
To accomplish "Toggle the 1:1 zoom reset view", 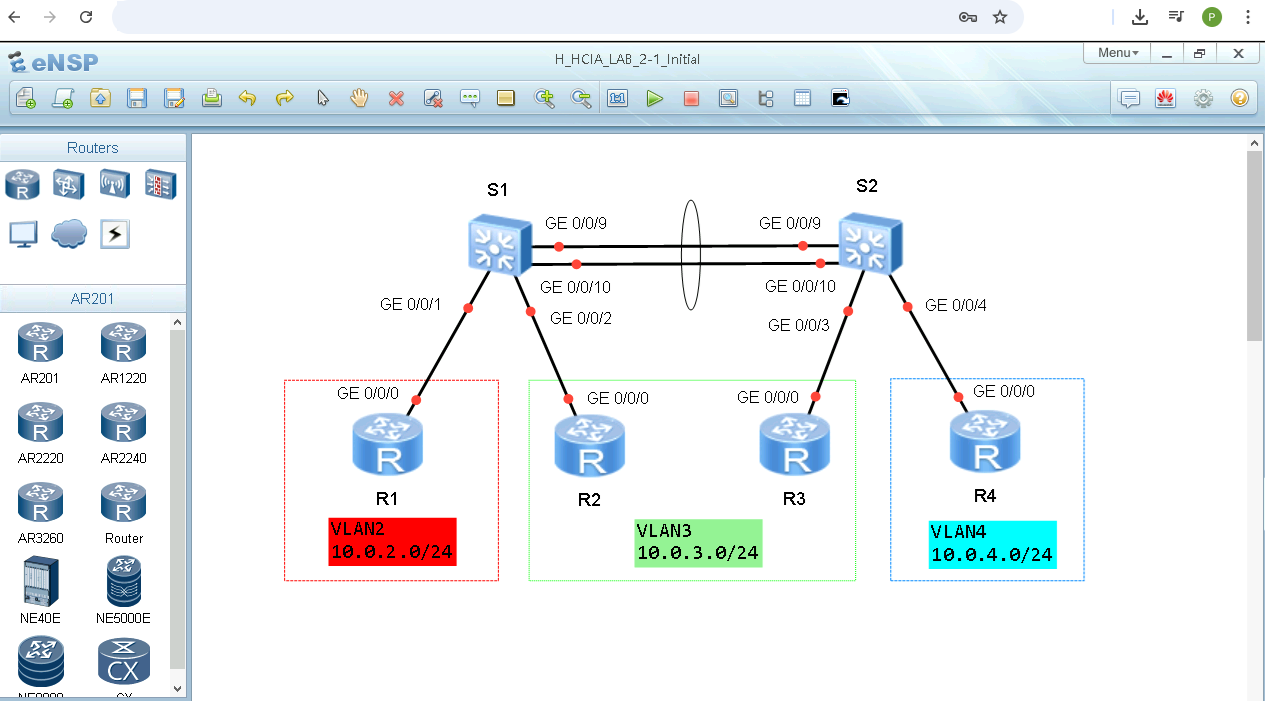I will 617,98.
